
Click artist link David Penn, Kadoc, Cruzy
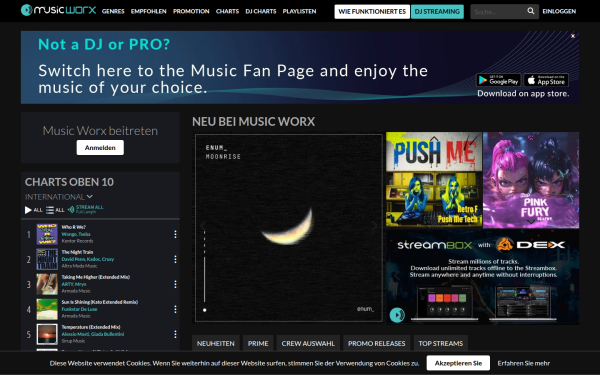tap(88, 259)
